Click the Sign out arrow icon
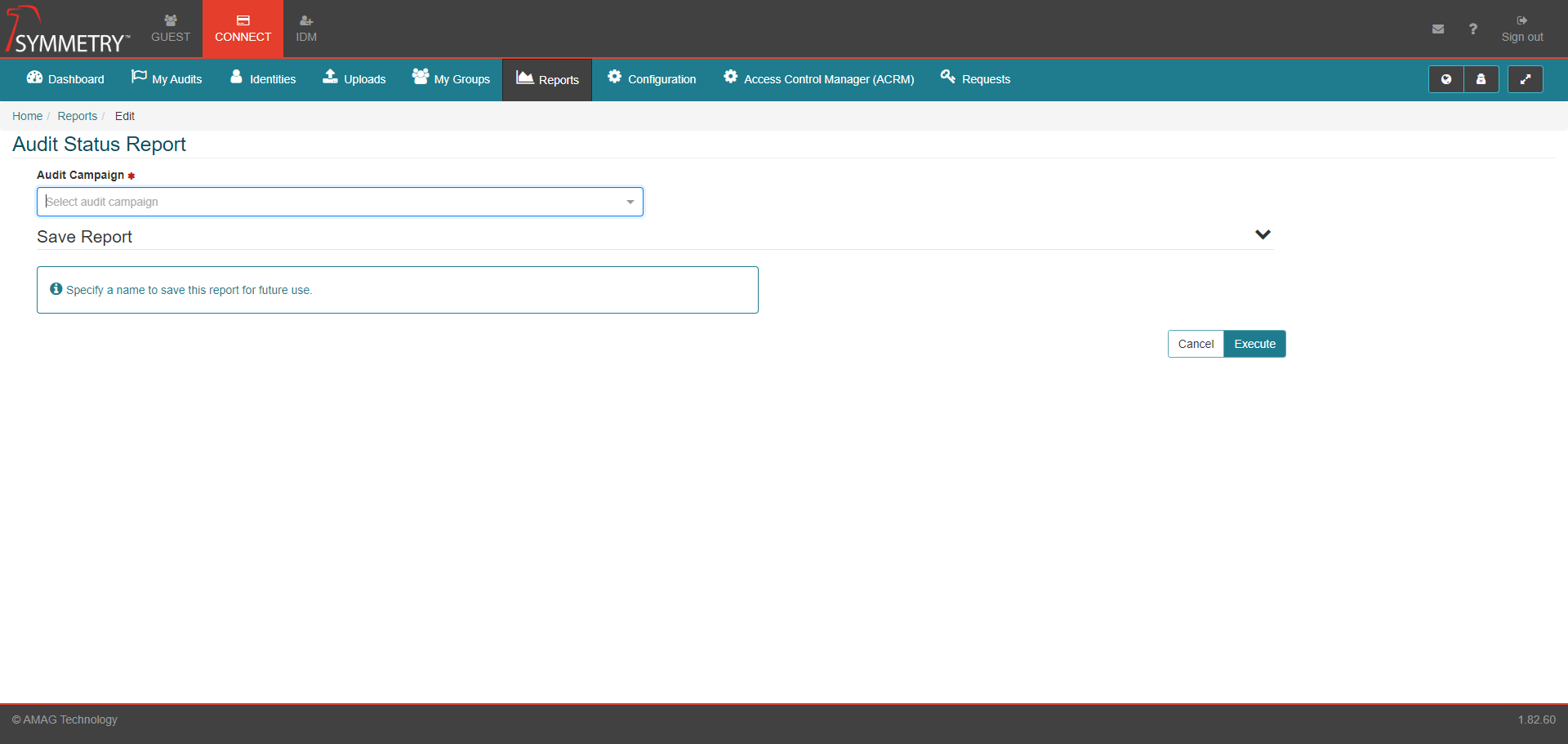Viewport: 1568px width, 744px height. pyautogui.click(x=1522, y=20)
